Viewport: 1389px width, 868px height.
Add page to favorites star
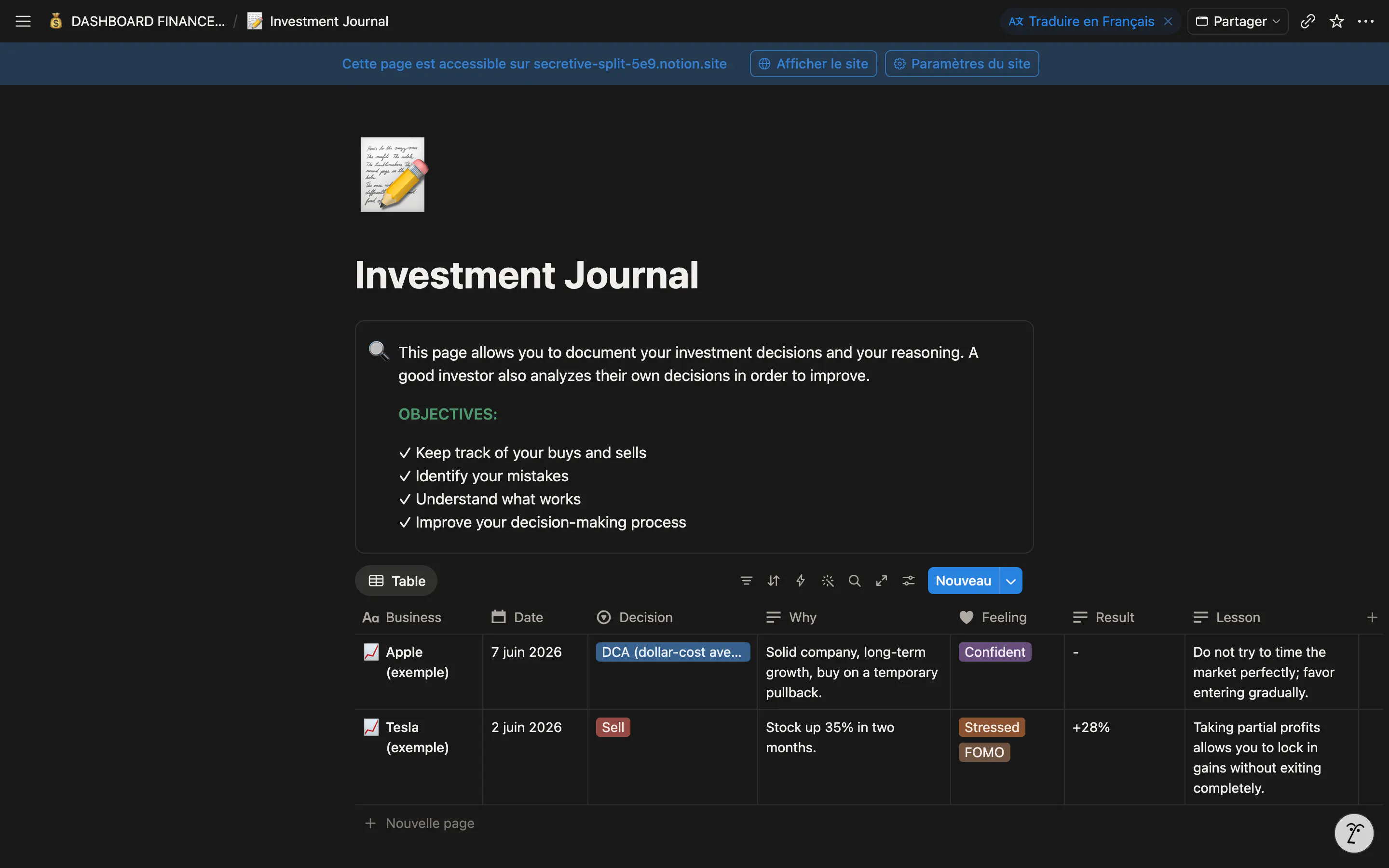[1337, 21]
